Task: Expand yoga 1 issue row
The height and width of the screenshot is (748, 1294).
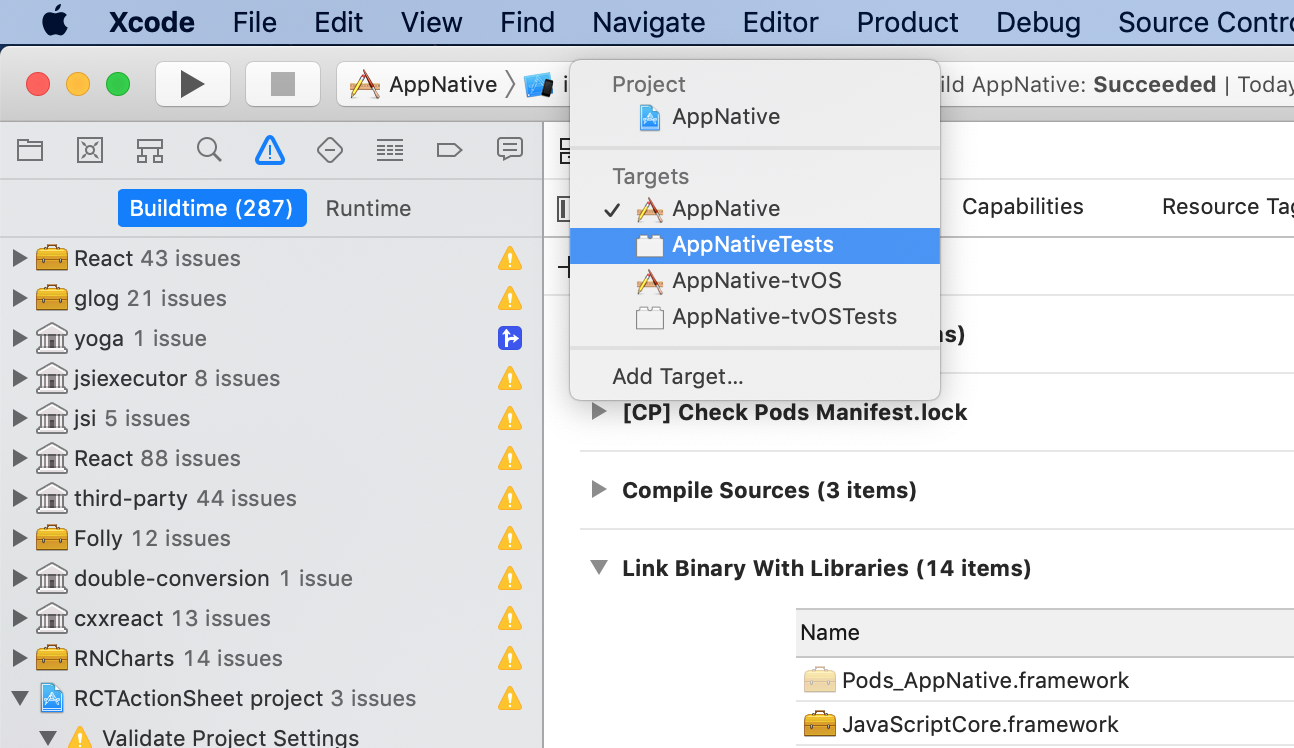Action: pos(19,338)
